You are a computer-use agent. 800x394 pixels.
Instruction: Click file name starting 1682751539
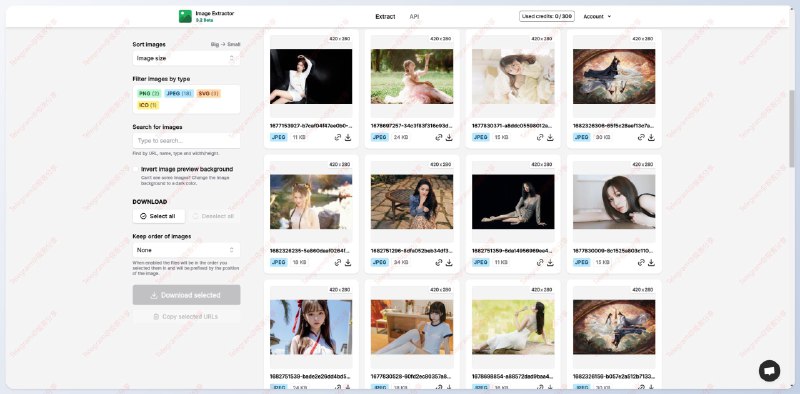311,376
